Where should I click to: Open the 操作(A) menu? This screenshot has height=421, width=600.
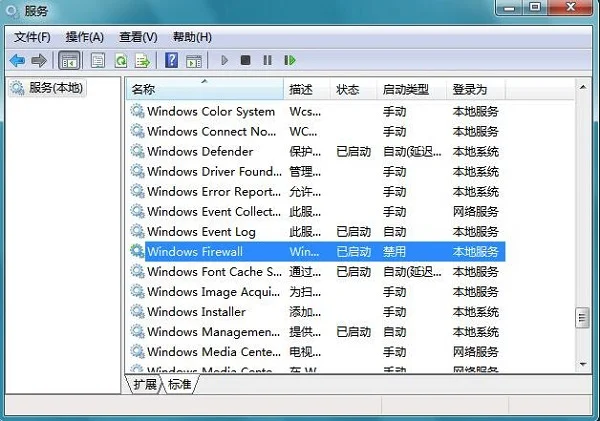click(85, 37)
